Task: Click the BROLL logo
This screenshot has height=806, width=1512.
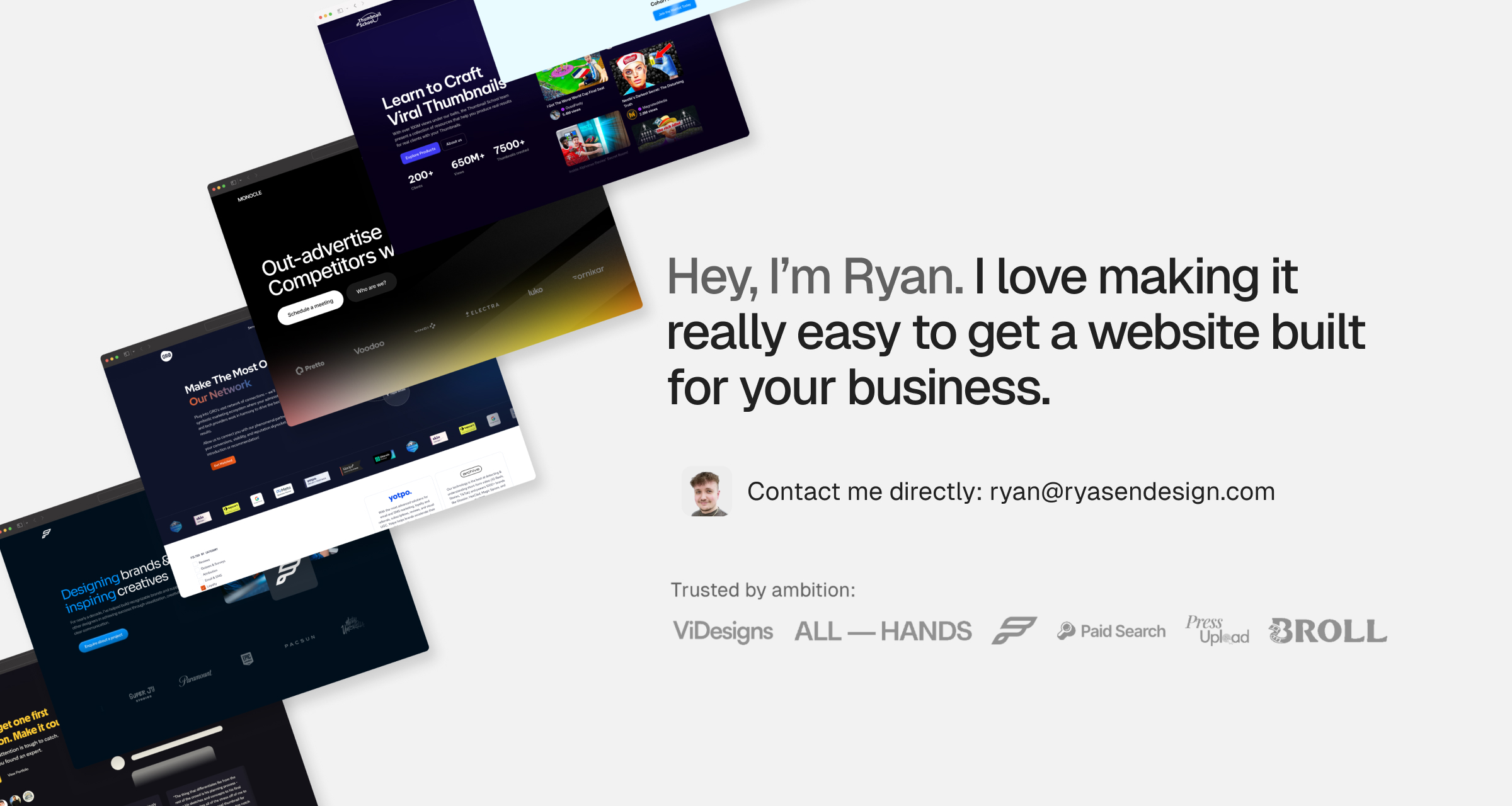Action: (1328, 631)
